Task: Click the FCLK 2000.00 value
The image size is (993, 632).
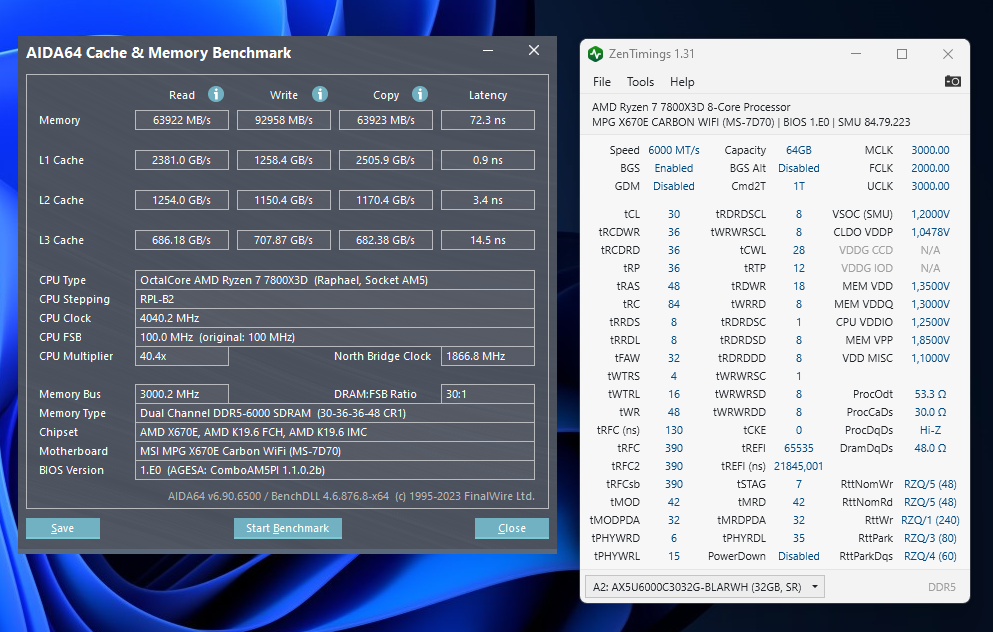Action: [930, 168]
